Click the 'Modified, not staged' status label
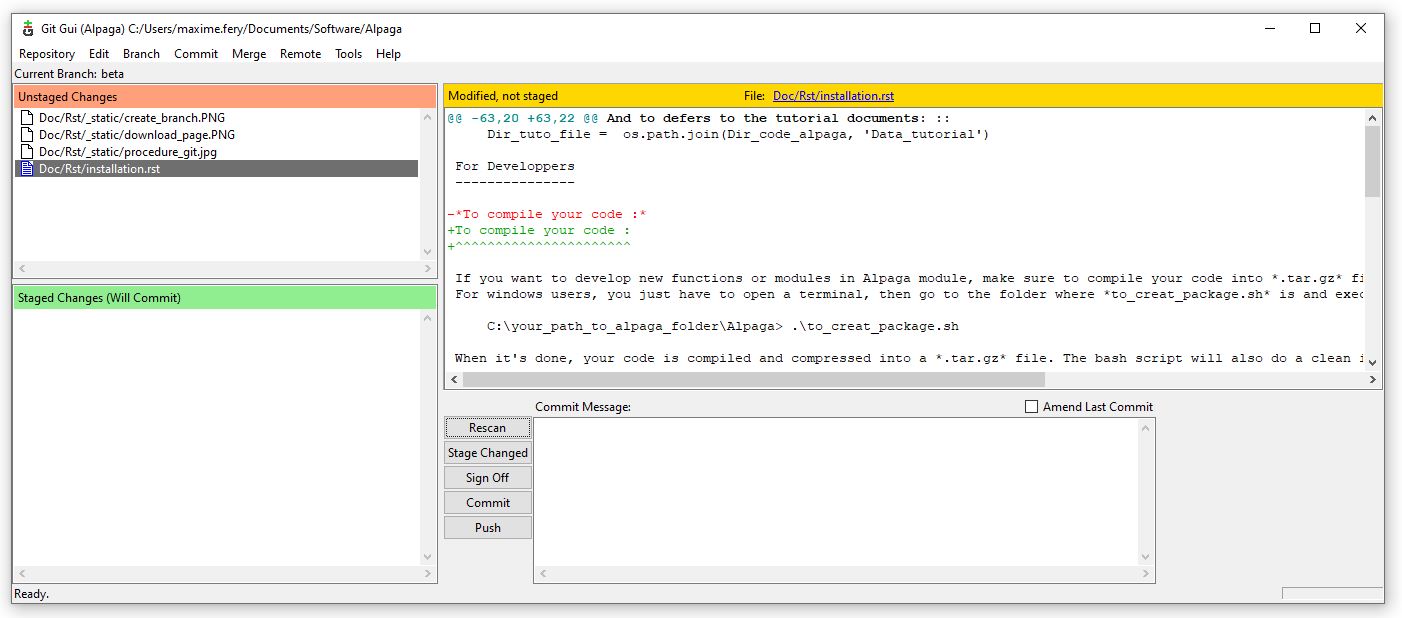The width and height of the screenshot is (1402, 618). pos(503,96)
